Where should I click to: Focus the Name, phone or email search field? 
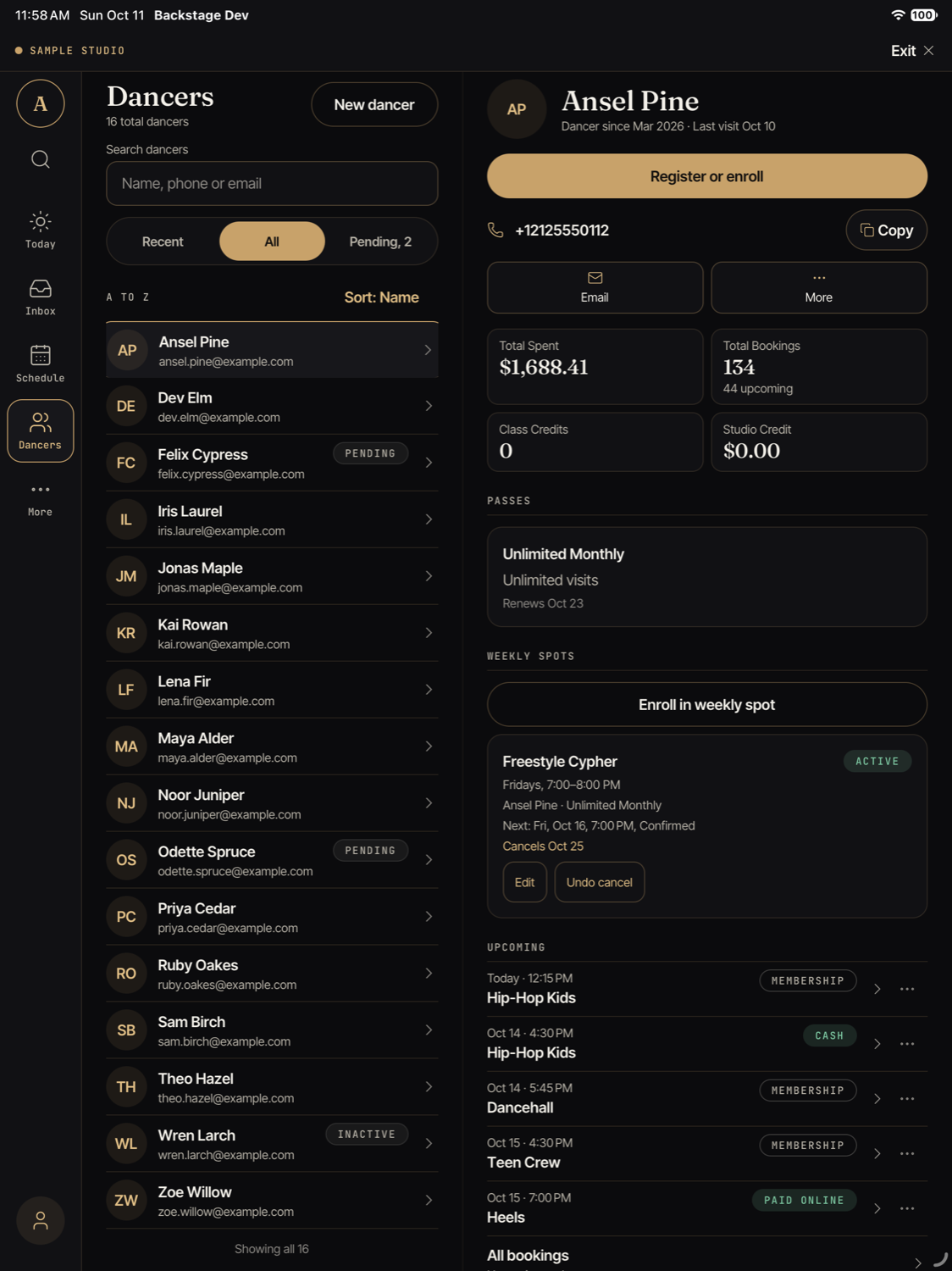click(x=272, y=183)
